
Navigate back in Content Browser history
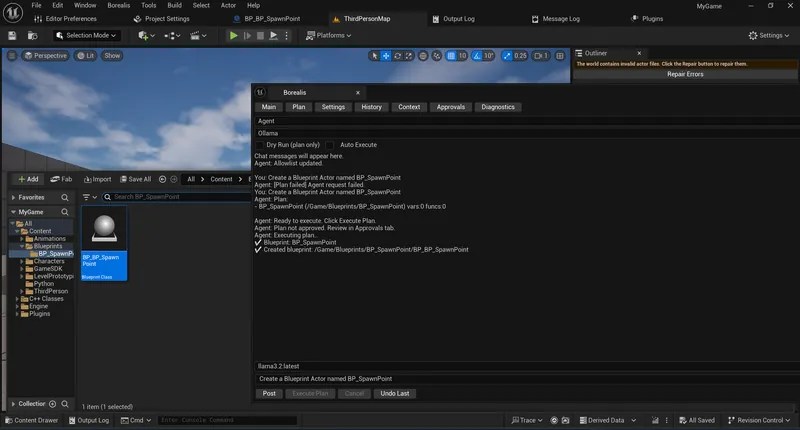coord(162,179)
